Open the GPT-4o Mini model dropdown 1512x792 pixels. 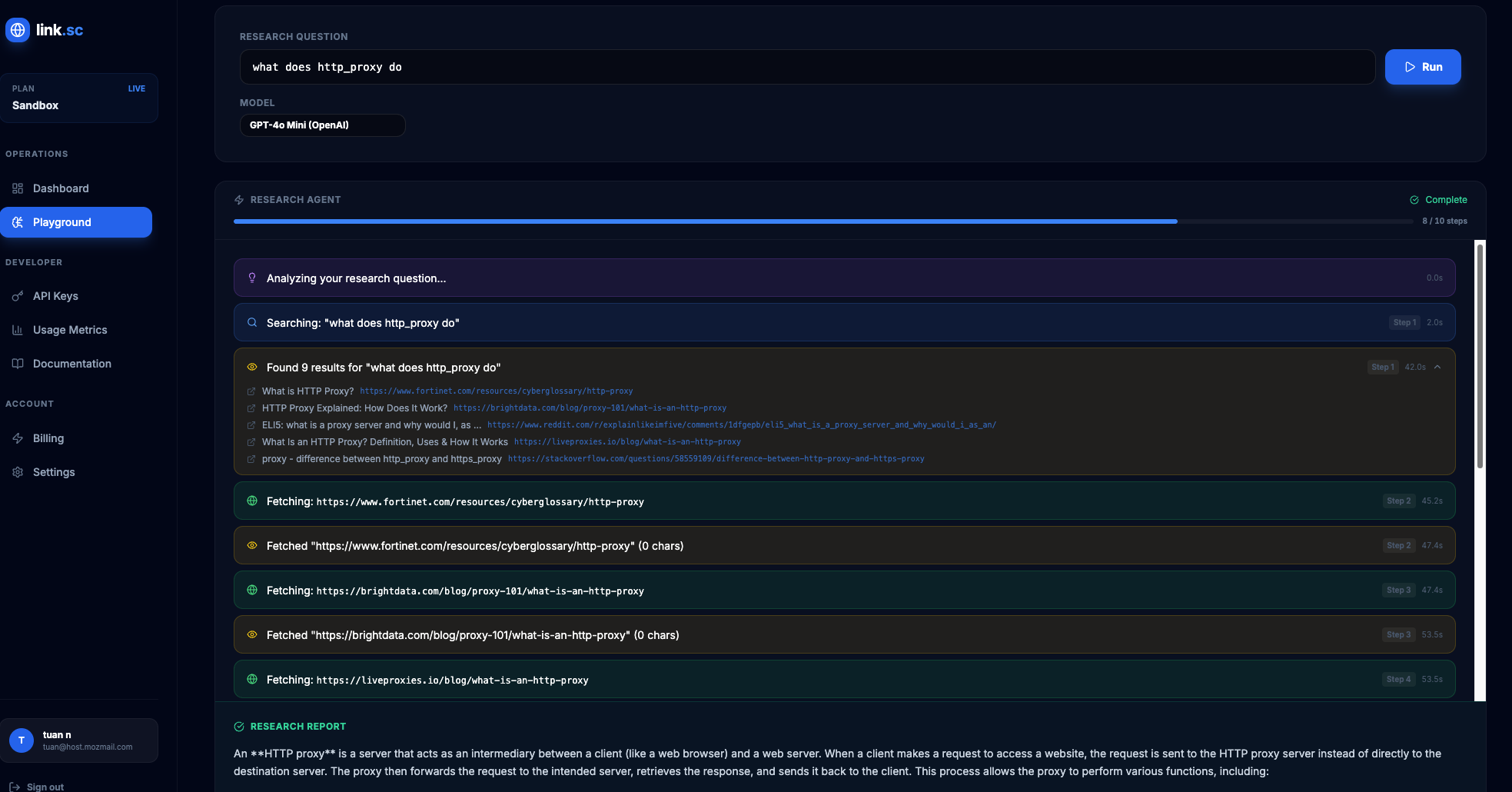pyautogui.click(x=323, y=125)
